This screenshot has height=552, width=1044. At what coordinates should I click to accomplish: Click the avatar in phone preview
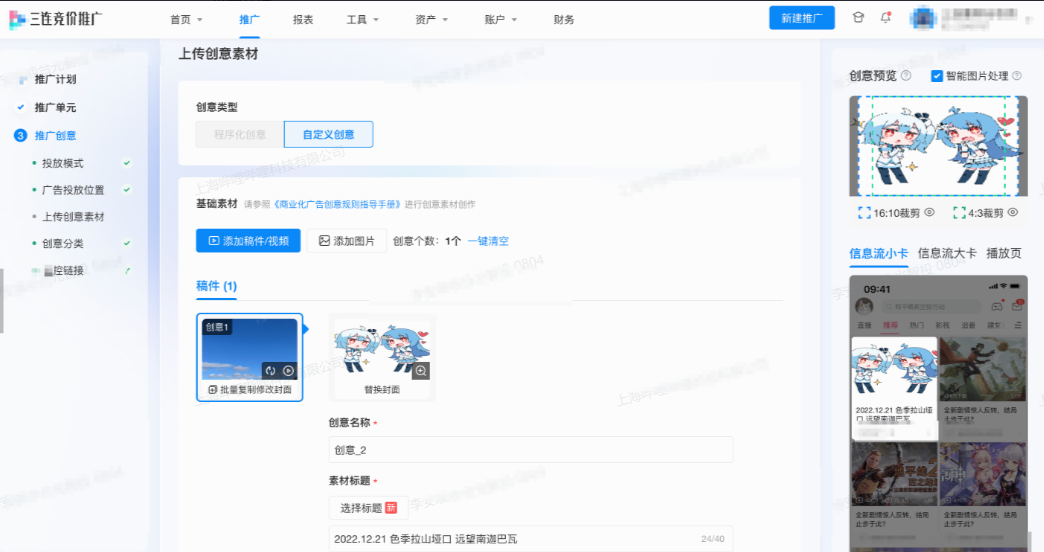click(864, 306)
